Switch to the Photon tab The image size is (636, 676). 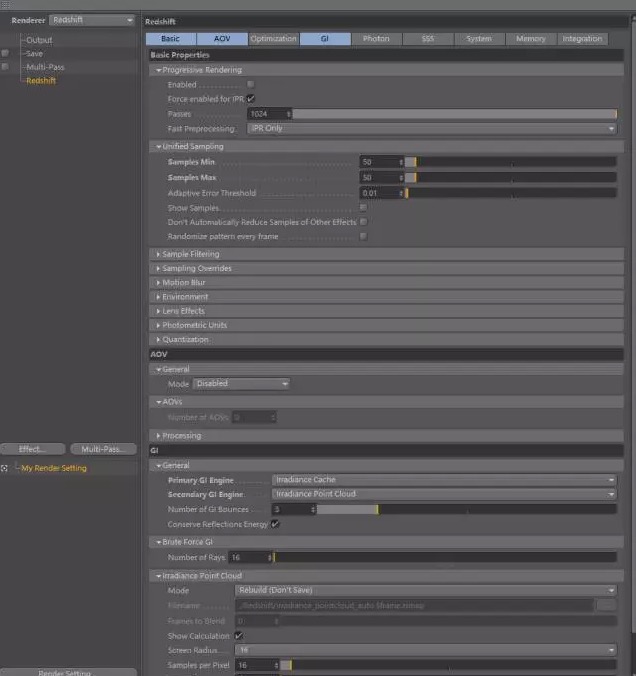click(x=376, y=39)
